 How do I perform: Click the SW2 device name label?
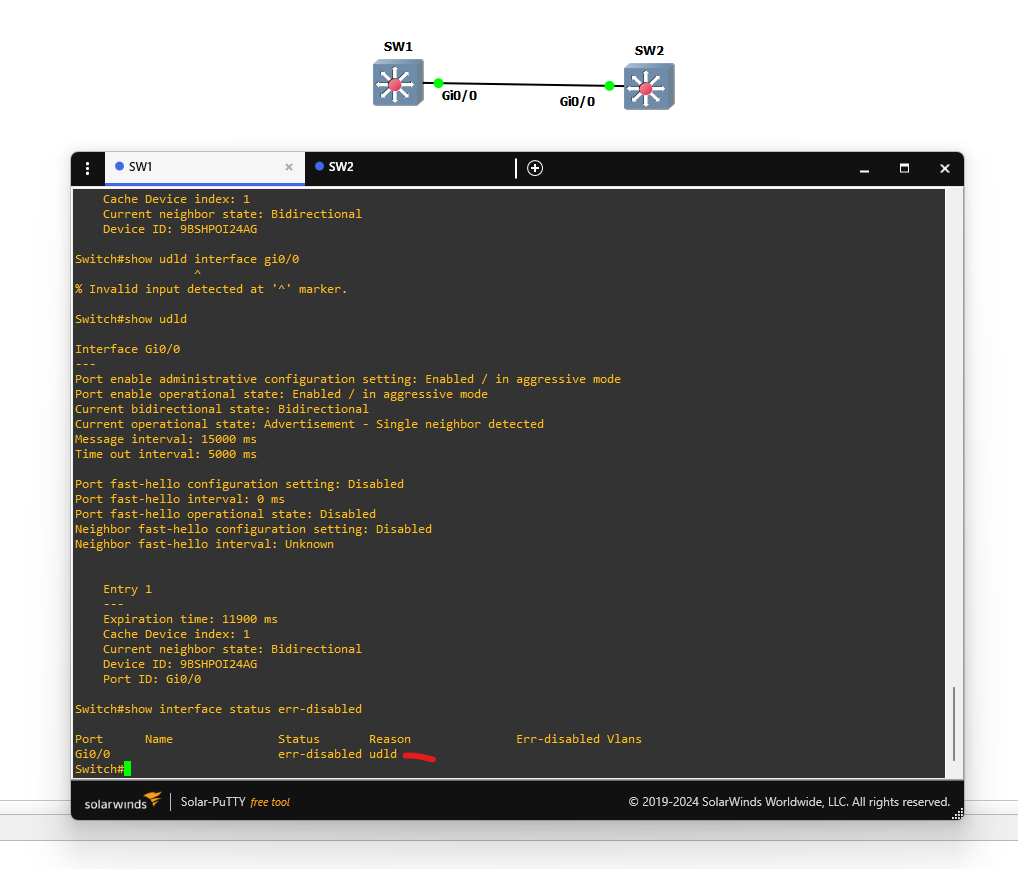click(x=649, y=51)
